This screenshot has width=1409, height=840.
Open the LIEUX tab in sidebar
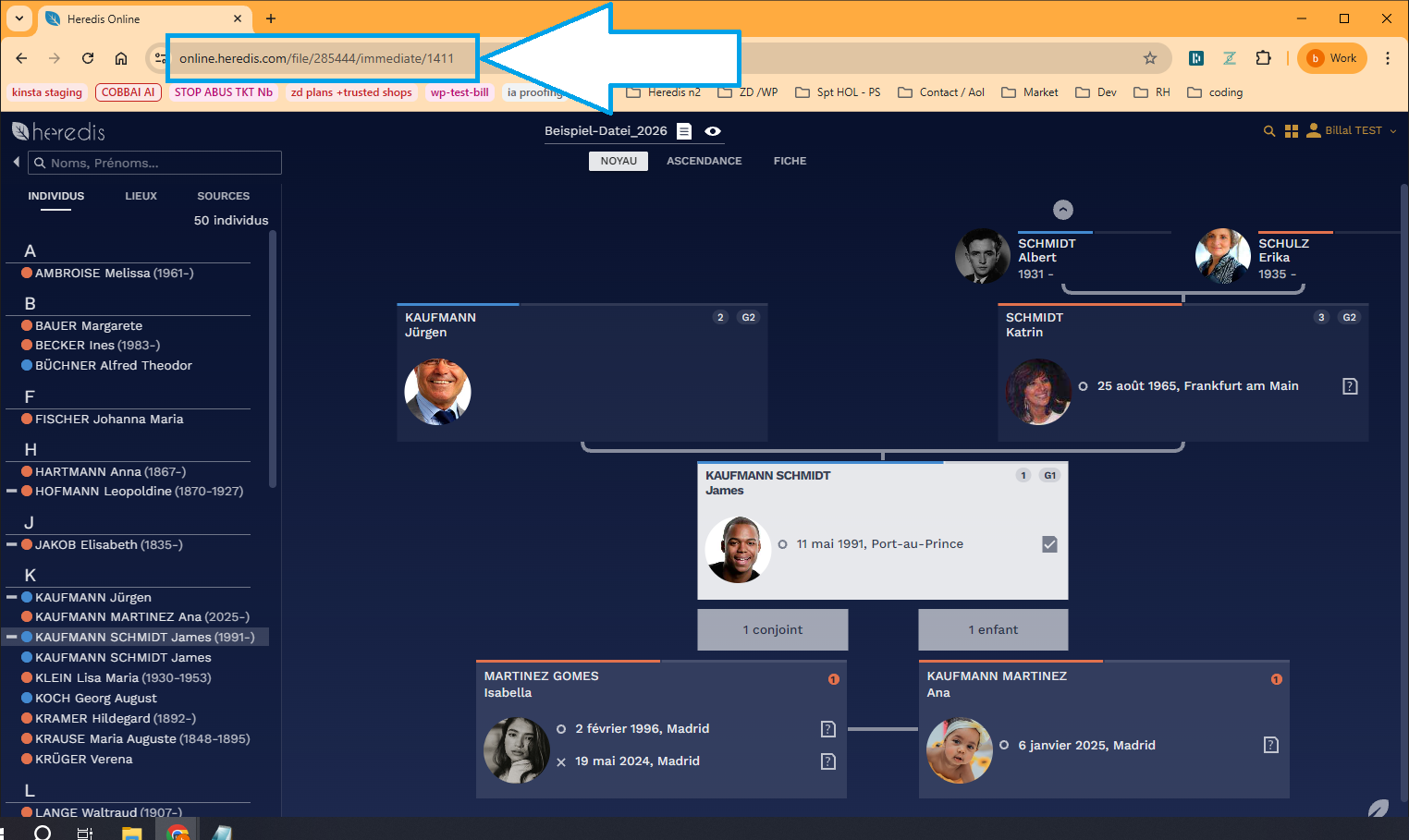tap(141, 196)
